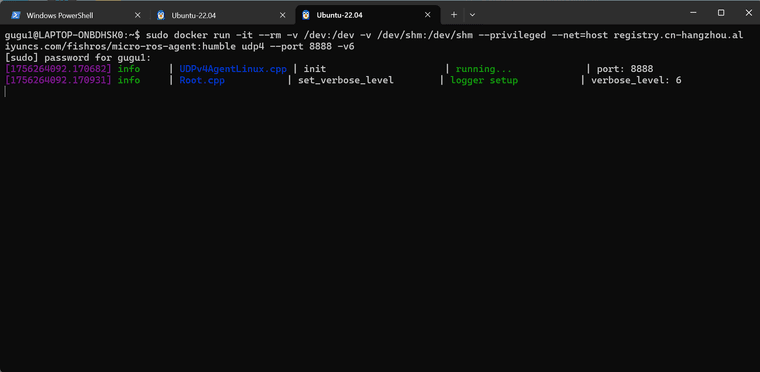Close the active Ubuntu-22.04 tab
Image resolution: width=760 pixels, height=372 pixels.
[x=428, y=15]
